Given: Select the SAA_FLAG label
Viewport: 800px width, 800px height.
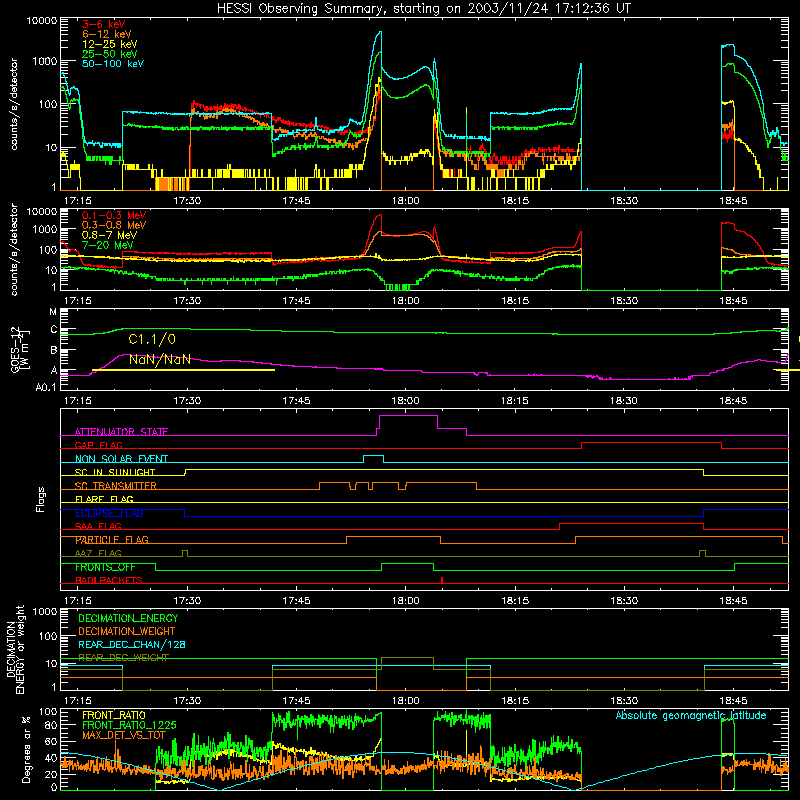Looking at the screenshot, I should tap(98, 526).
